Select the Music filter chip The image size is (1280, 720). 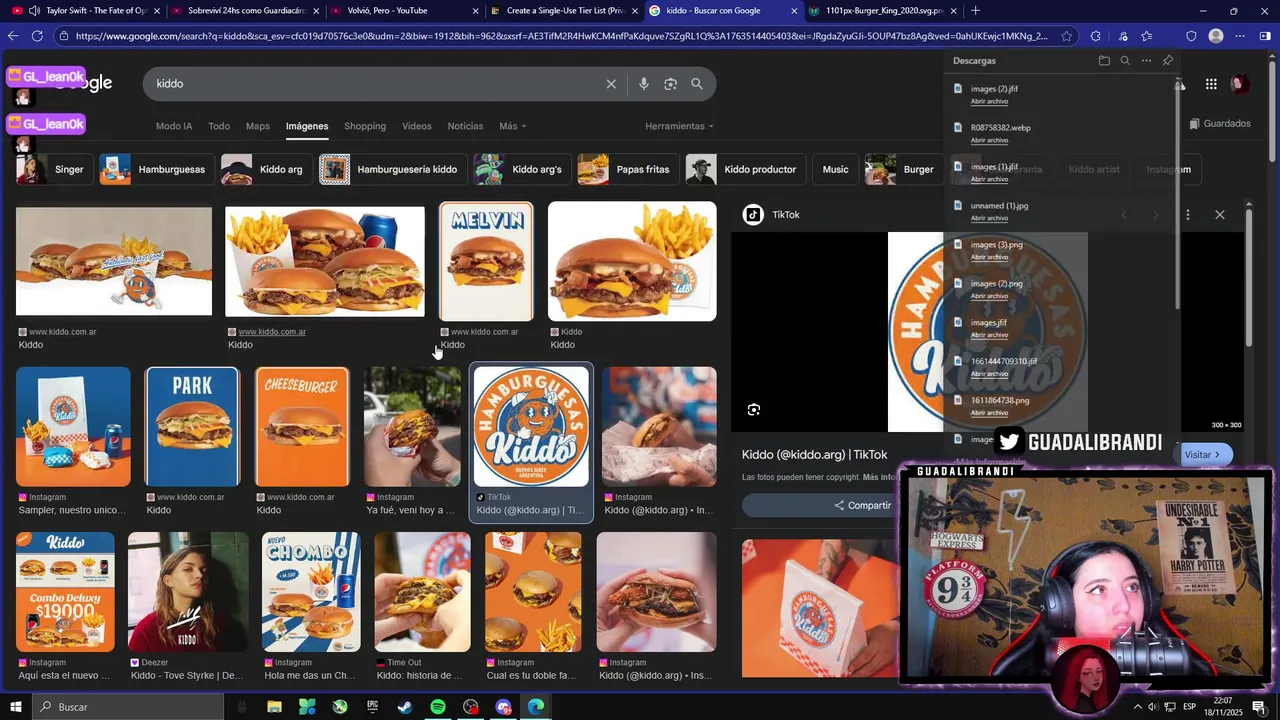click(x=835, y=169)
